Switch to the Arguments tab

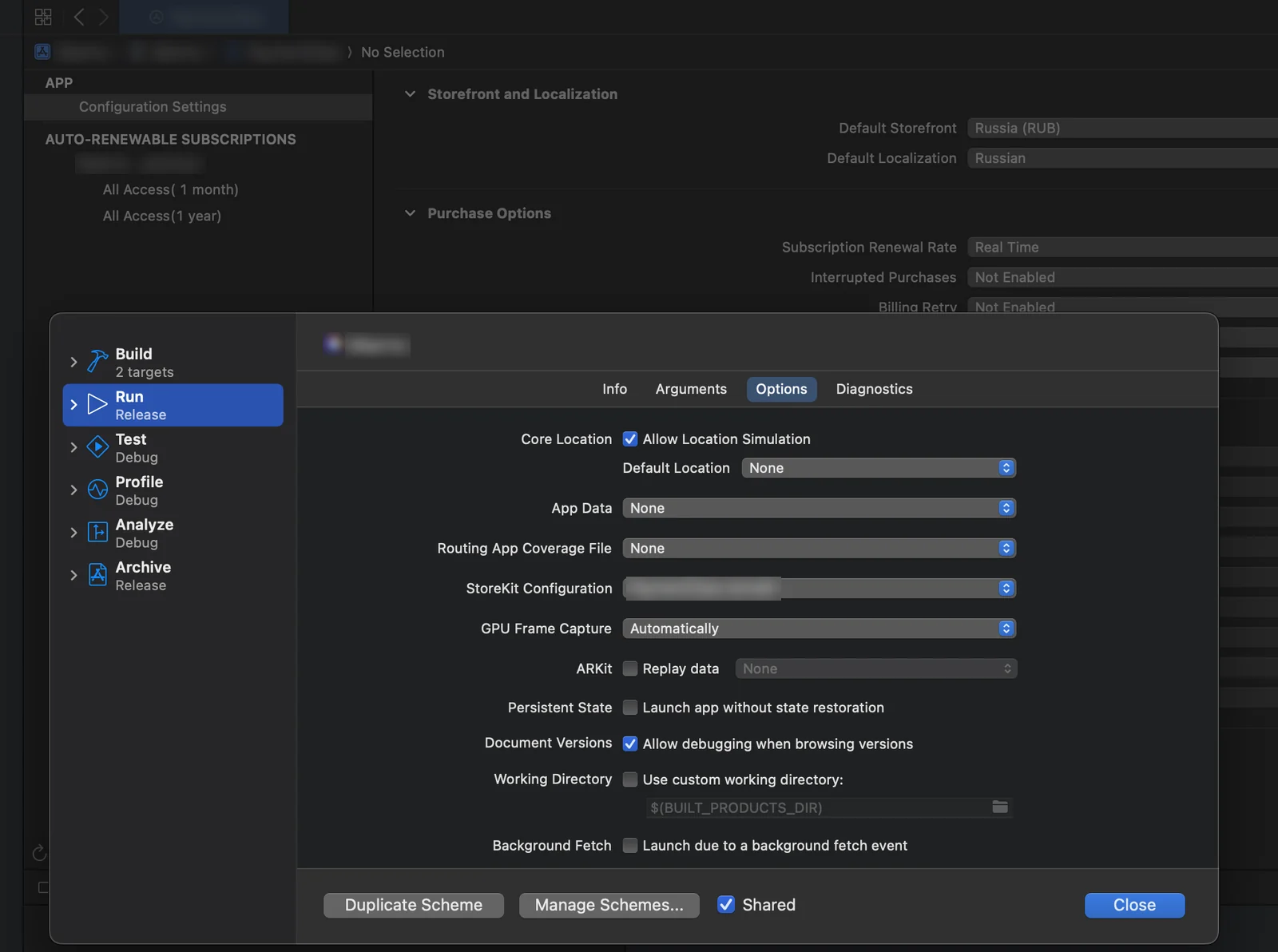click(x=692, y=389)
